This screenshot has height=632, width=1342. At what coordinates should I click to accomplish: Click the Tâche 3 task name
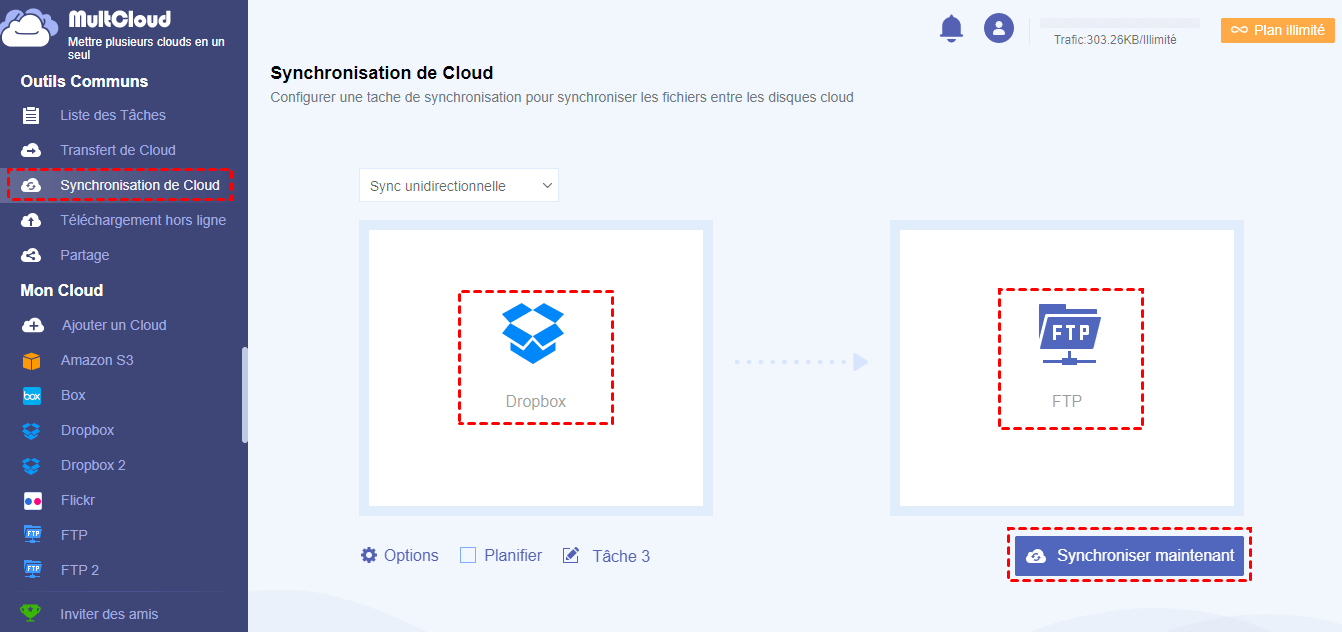pos(621,556)
